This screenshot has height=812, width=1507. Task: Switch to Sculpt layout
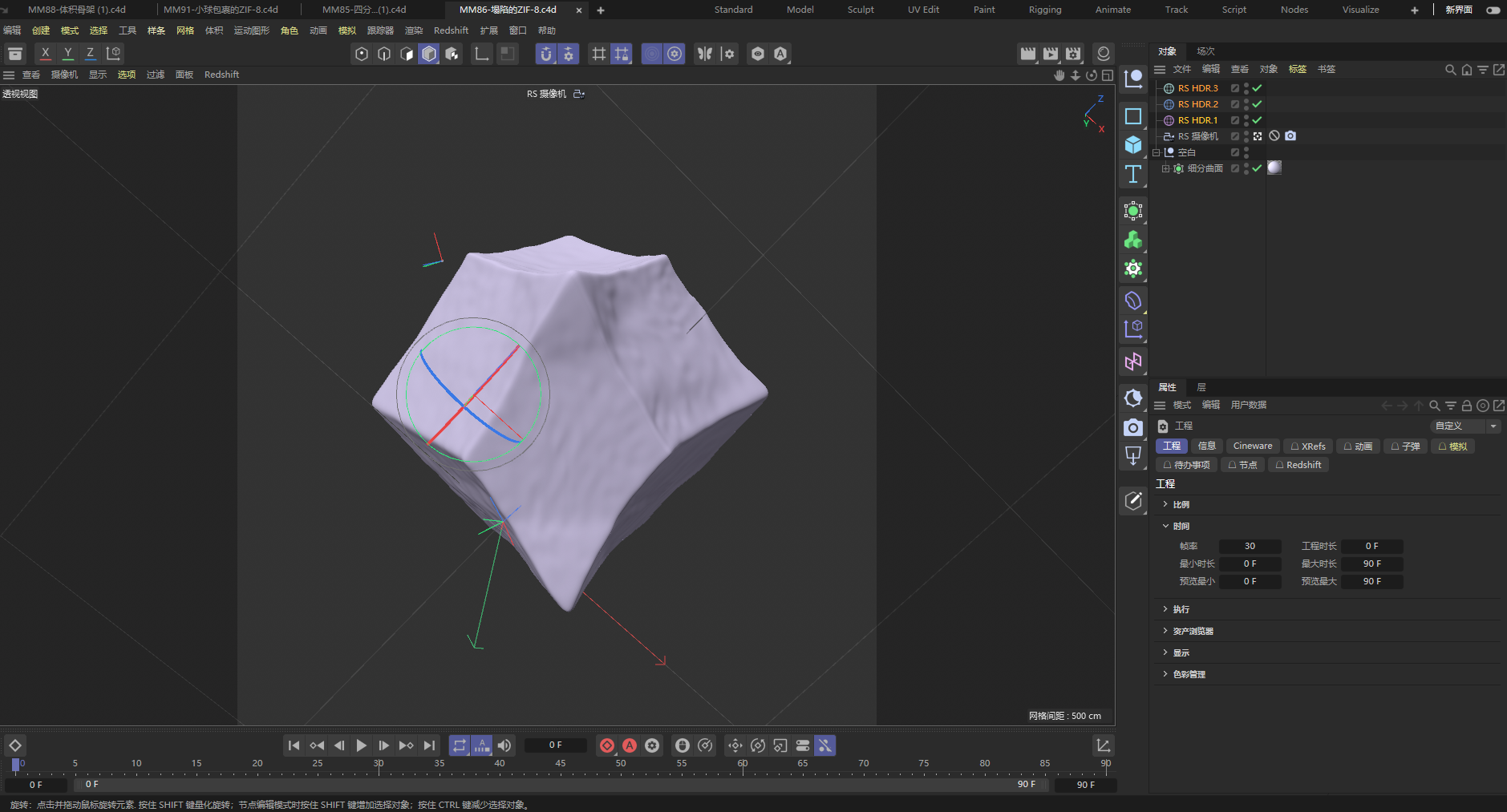point(861,10)
